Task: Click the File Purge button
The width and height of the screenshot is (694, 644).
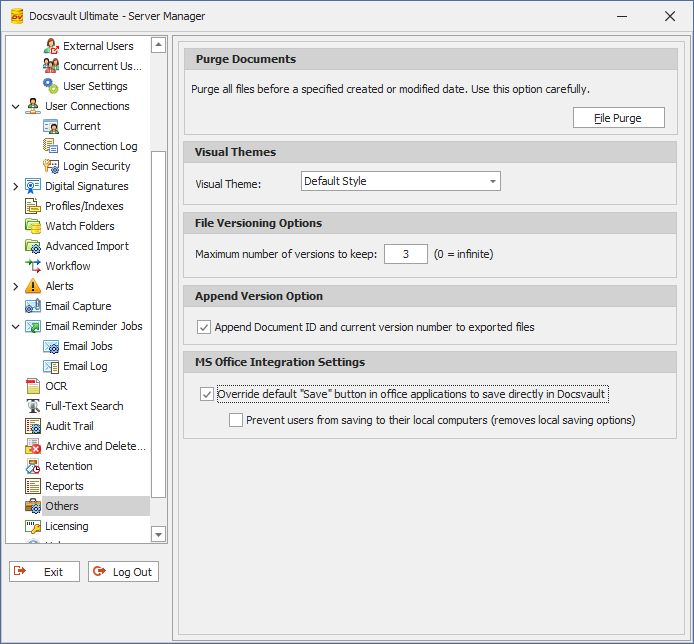Action: click(619, 118)
